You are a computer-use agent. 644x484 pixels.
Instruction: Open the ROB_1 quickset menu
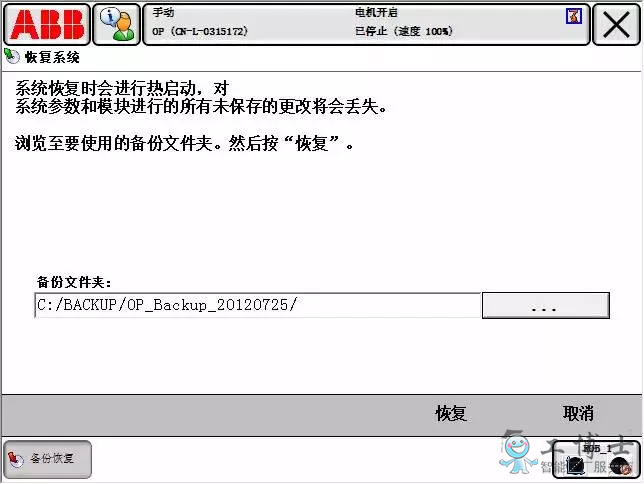[x=596, y=459]
